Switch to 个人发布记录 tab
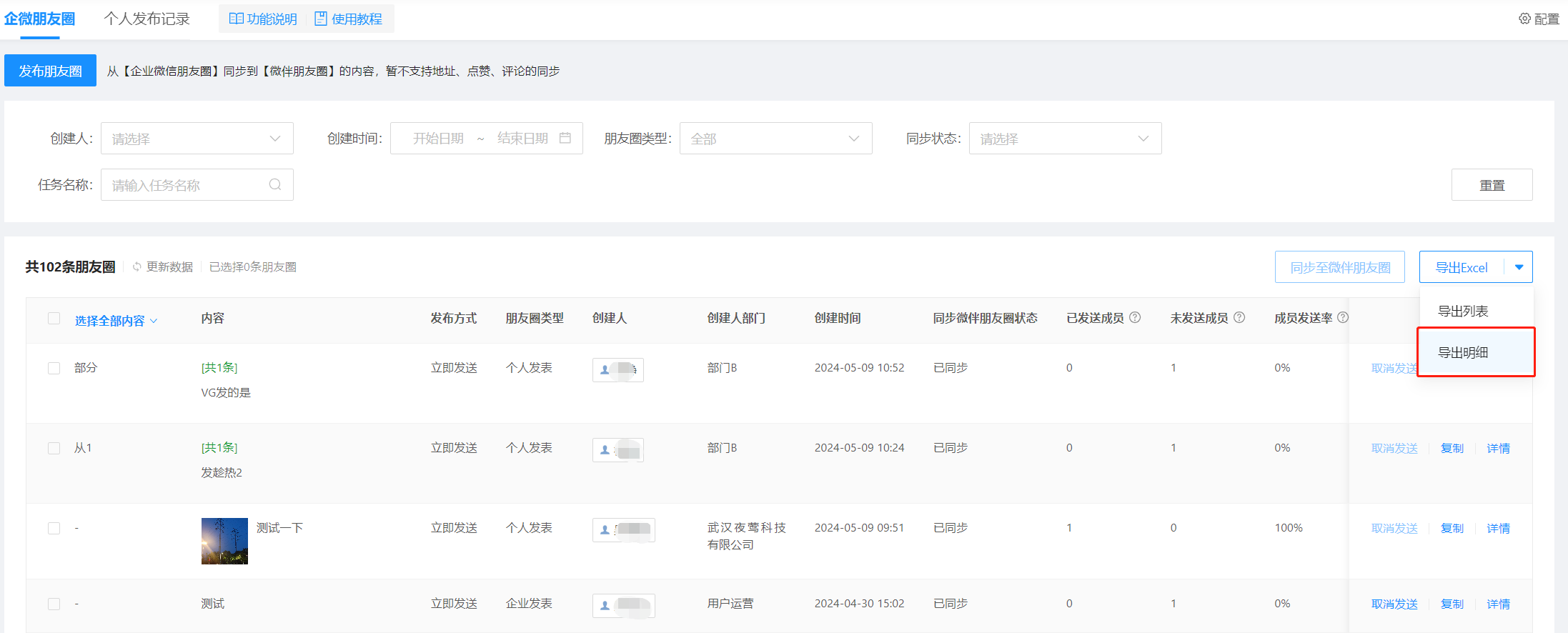The image size is (1568, 633). pos(147,19)
